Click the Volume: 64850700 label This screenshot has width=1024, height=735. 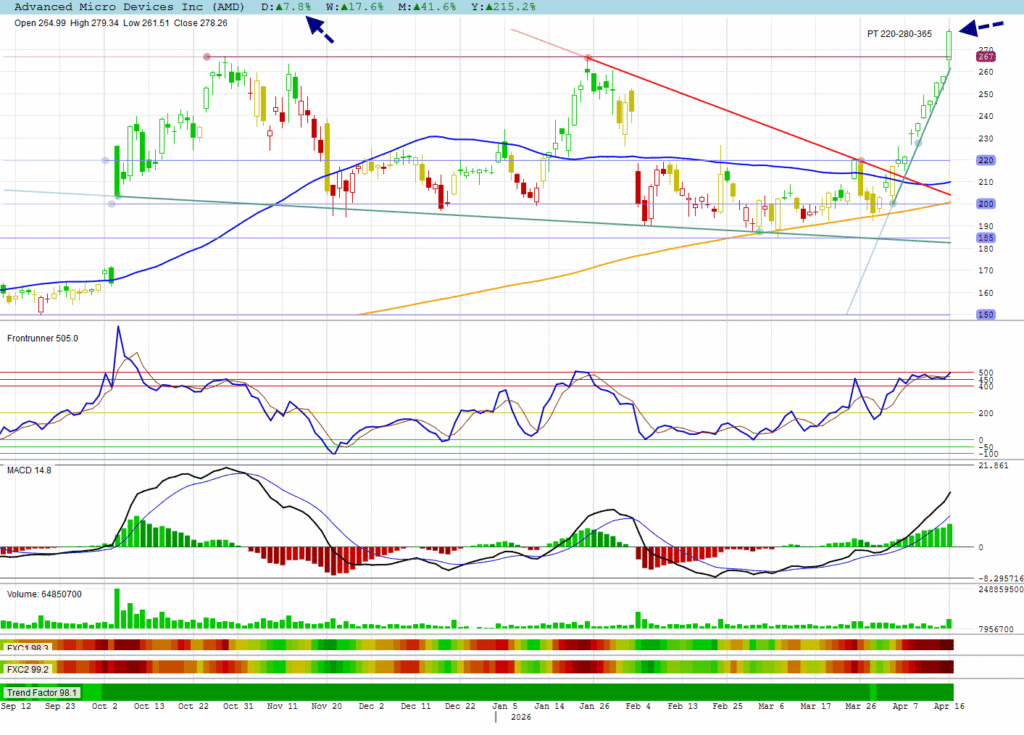[x=44, y=594]
